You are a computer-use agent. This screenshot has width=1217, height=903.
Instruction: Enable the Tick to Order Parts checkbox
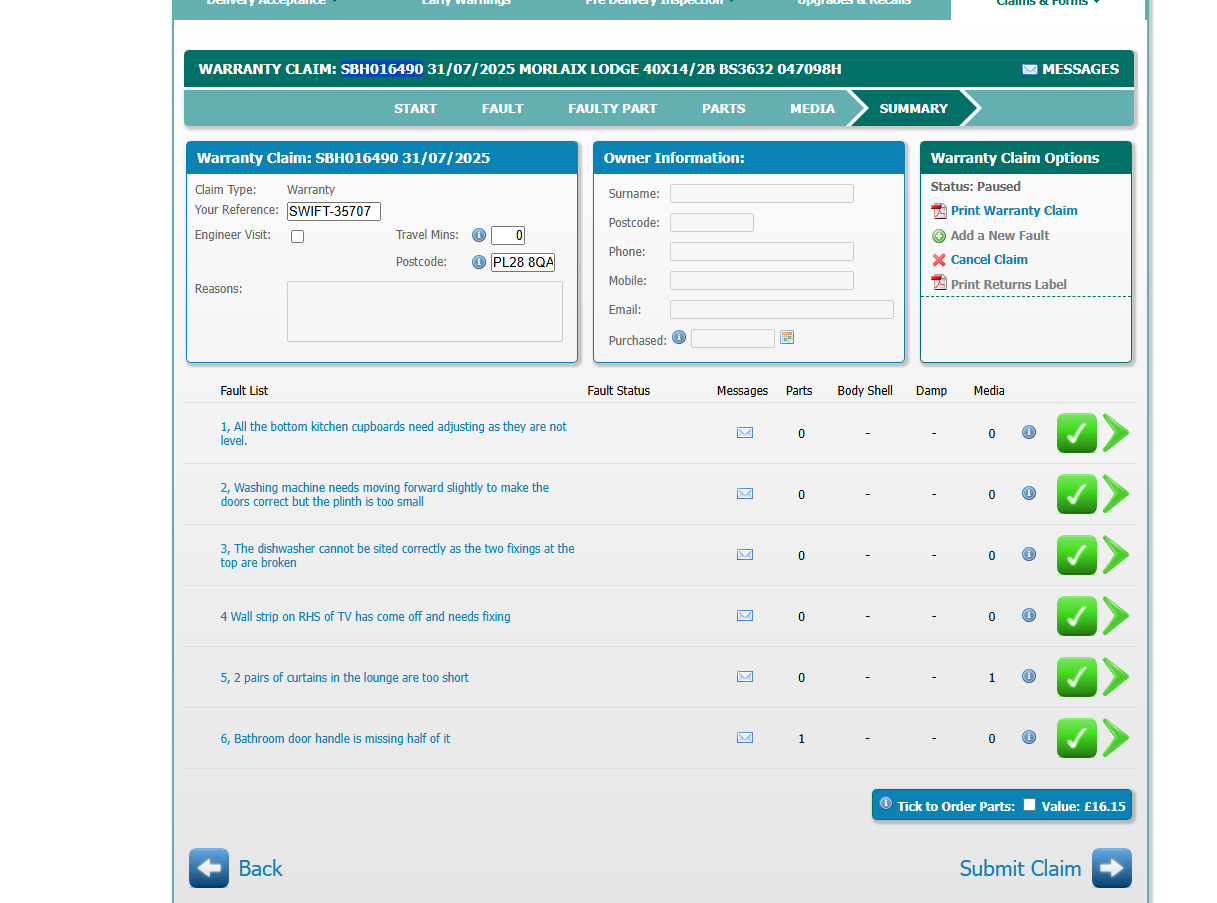1029,805
